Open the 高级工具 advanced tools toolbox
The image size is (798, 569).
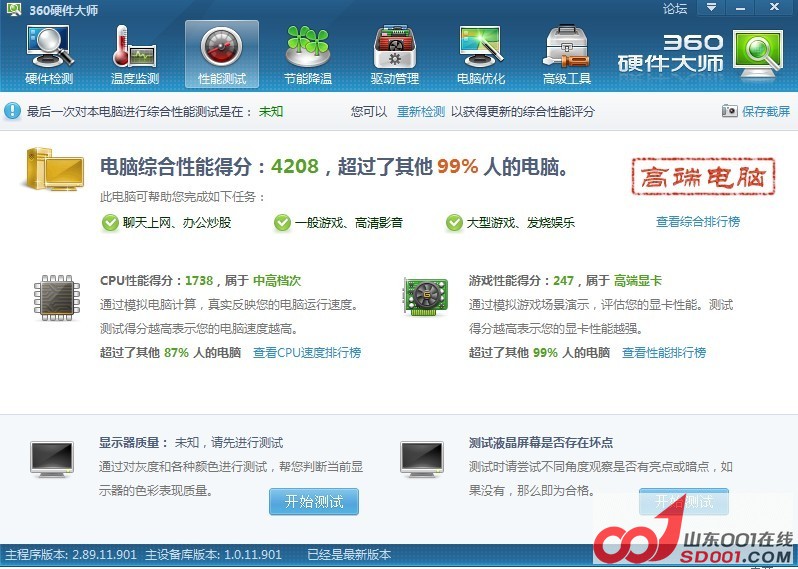click(x=567, y=55)
